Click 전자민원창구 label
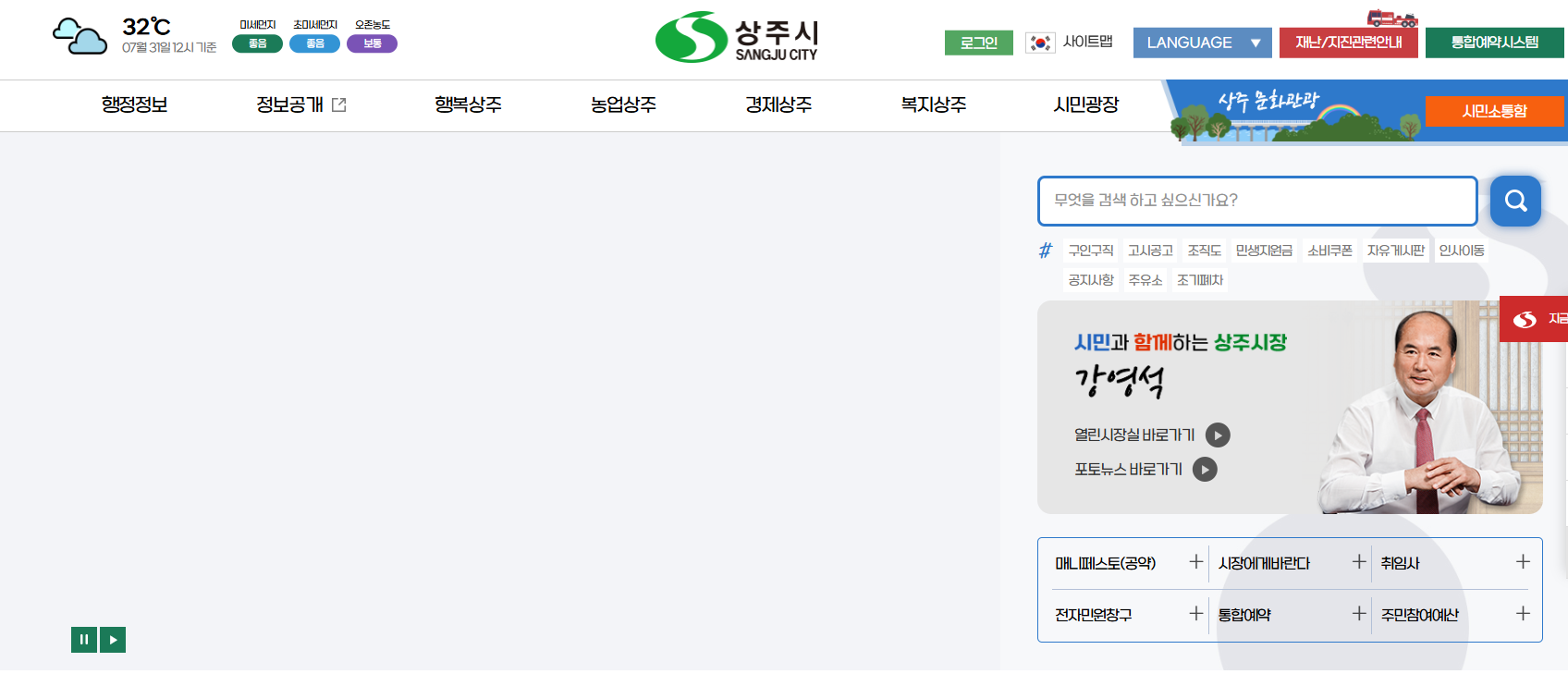 pyautogui.click(x=1094, y=615)
